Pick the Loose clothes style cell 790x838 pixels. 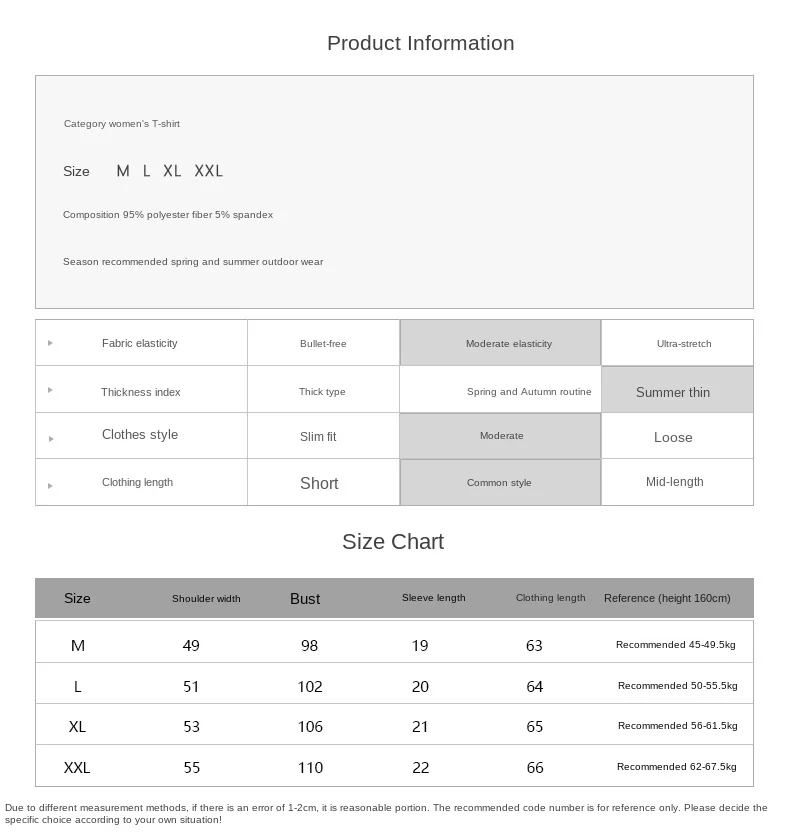pyautogui.click(x=673, y=437)
